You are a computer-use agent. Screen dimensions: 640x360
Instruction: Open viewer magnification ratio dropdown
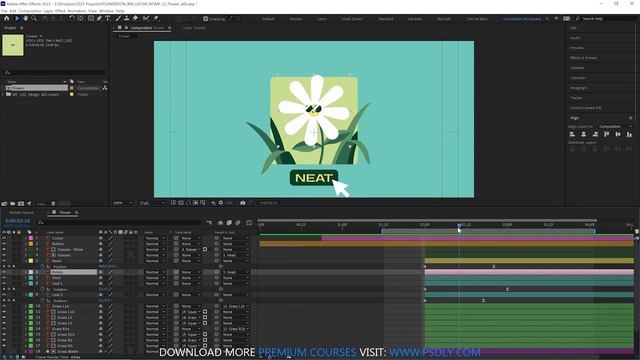(122, 203)
